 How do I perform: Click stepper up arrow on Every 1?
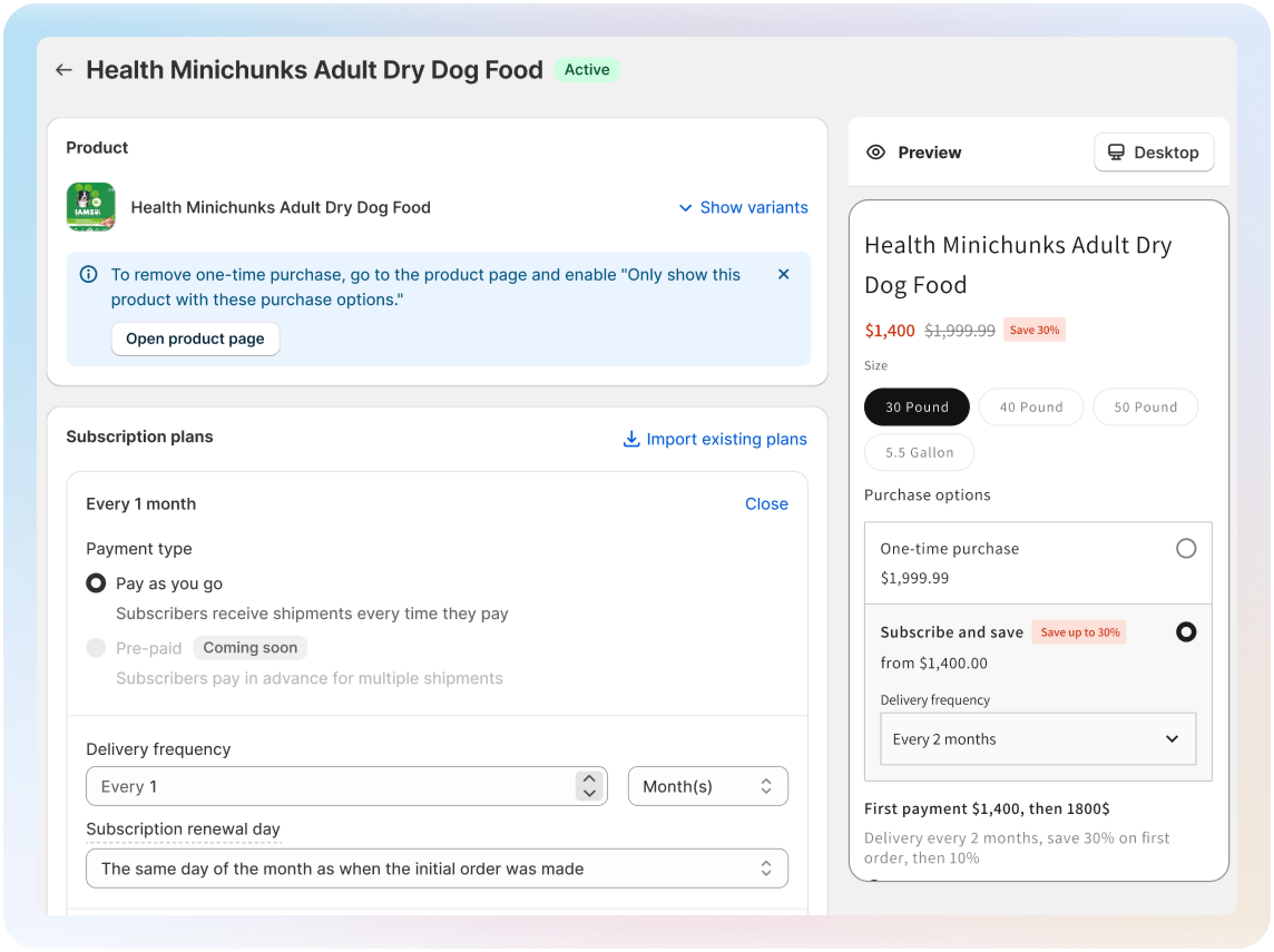coord(589,779)
